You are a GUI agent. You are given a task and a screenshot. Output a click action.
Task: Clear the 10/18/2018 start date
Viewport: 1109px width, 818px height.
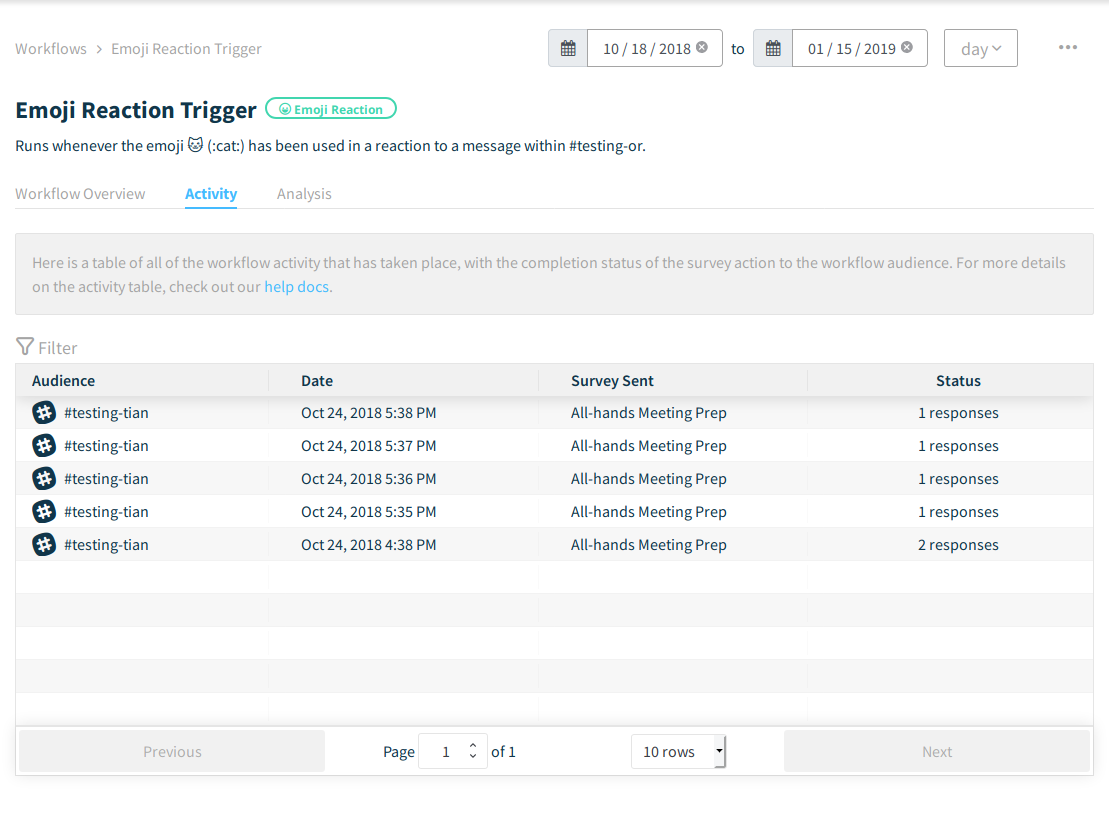tap(702, 47)
